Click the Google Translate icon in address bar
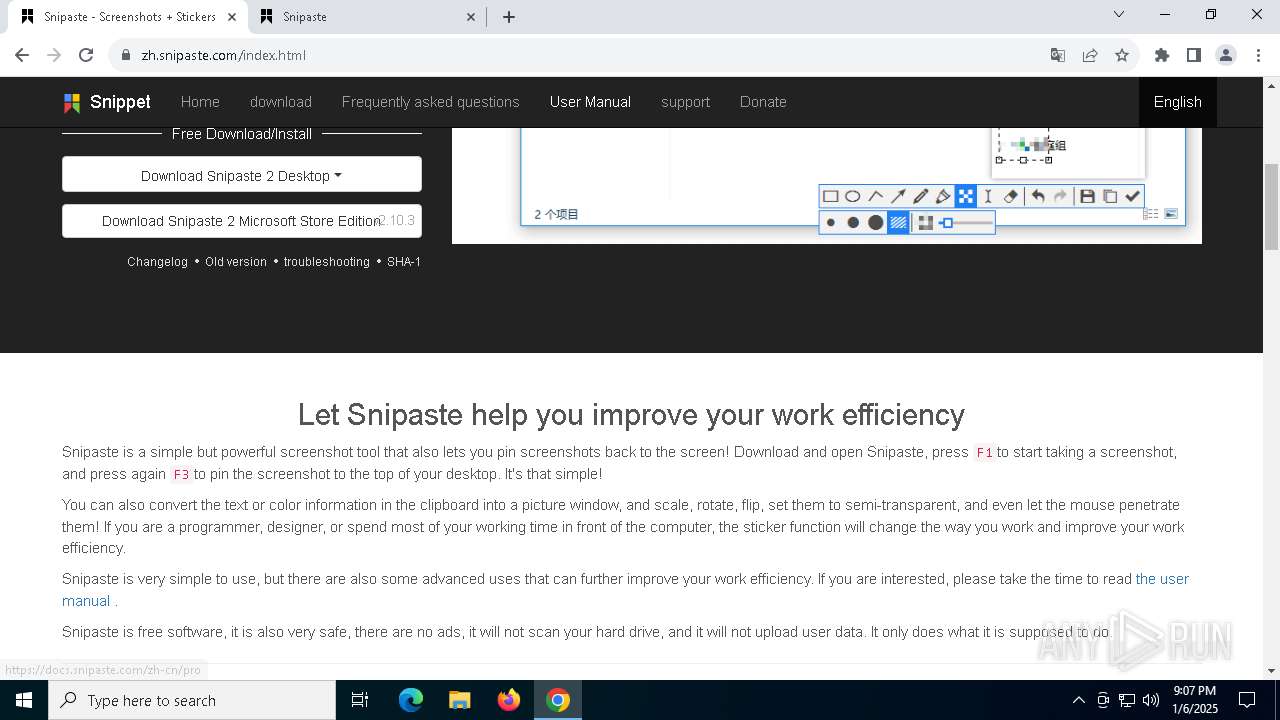 coord(1058,55)
